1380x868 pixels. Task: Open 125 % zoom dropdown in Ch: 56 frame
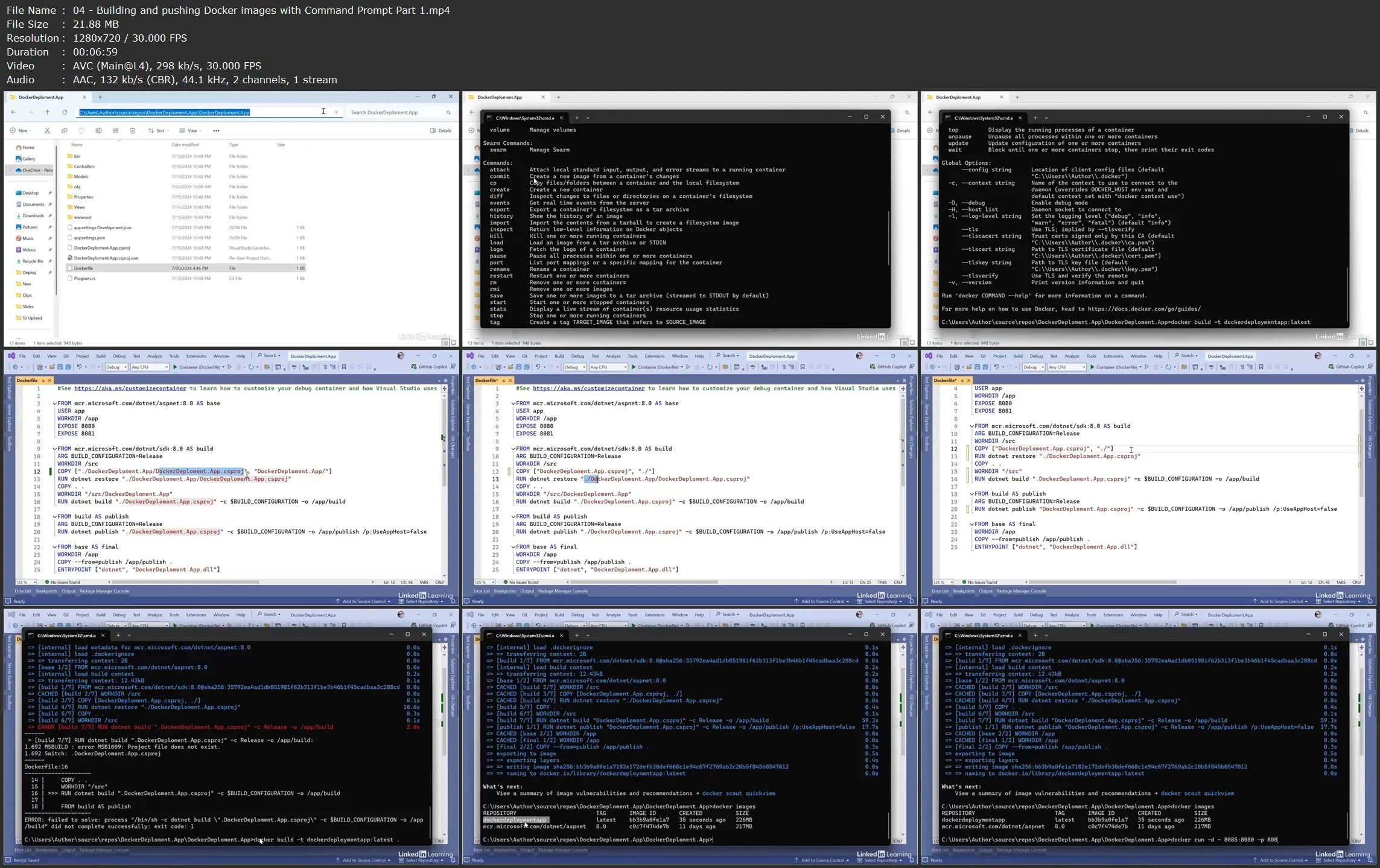(x=25, y=582)
